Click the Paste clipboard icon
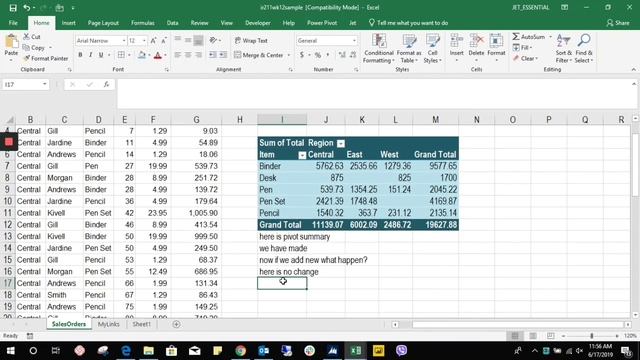The width and height of the screenshot is (640, 360). tap(11, 42)
